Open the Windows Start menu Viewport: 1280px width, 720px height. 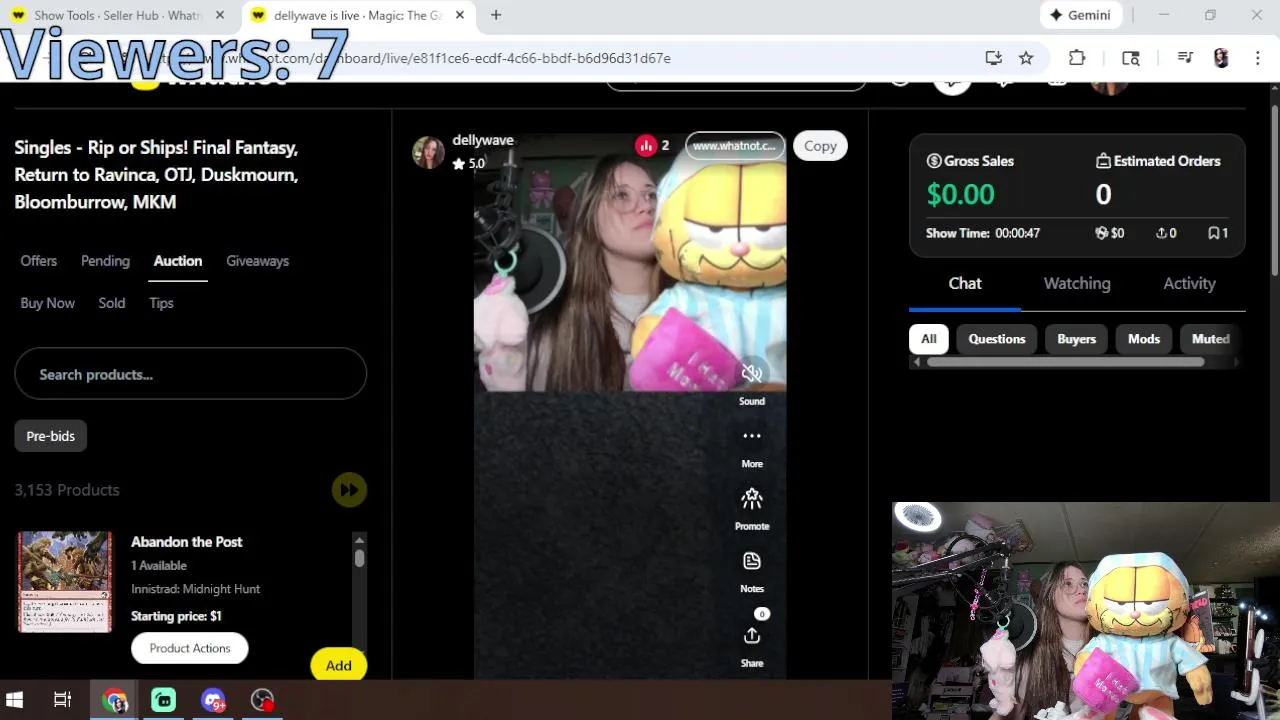click(x=14, y=700)
